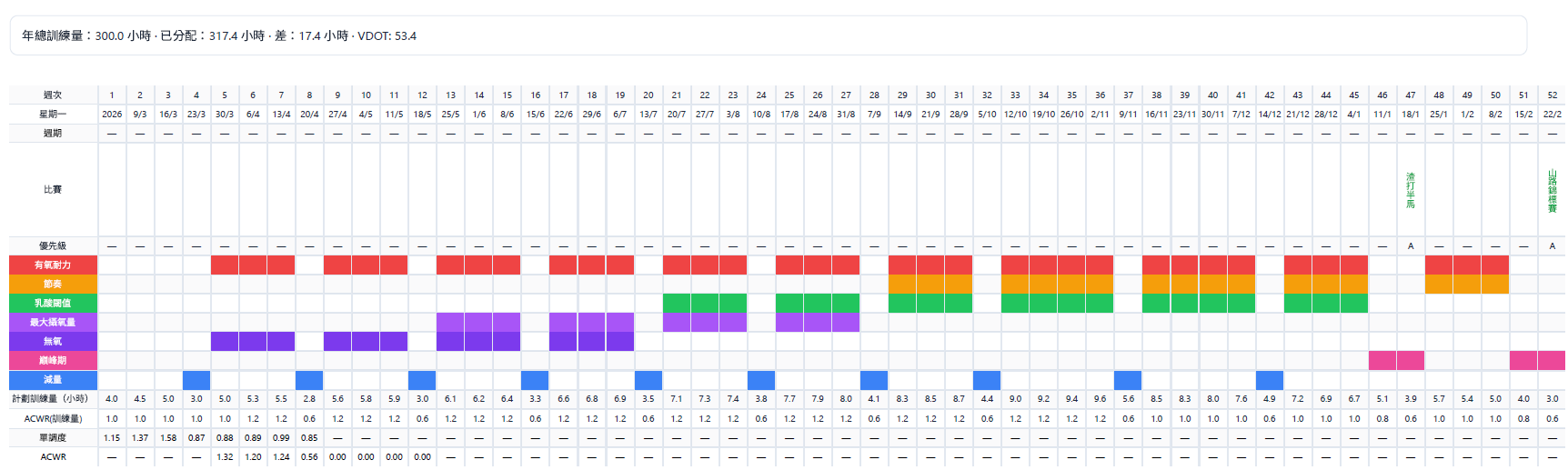1568x470 pixels.
Task: Click the green 乳酸閾值 row label
Action: tap(53, 303)
